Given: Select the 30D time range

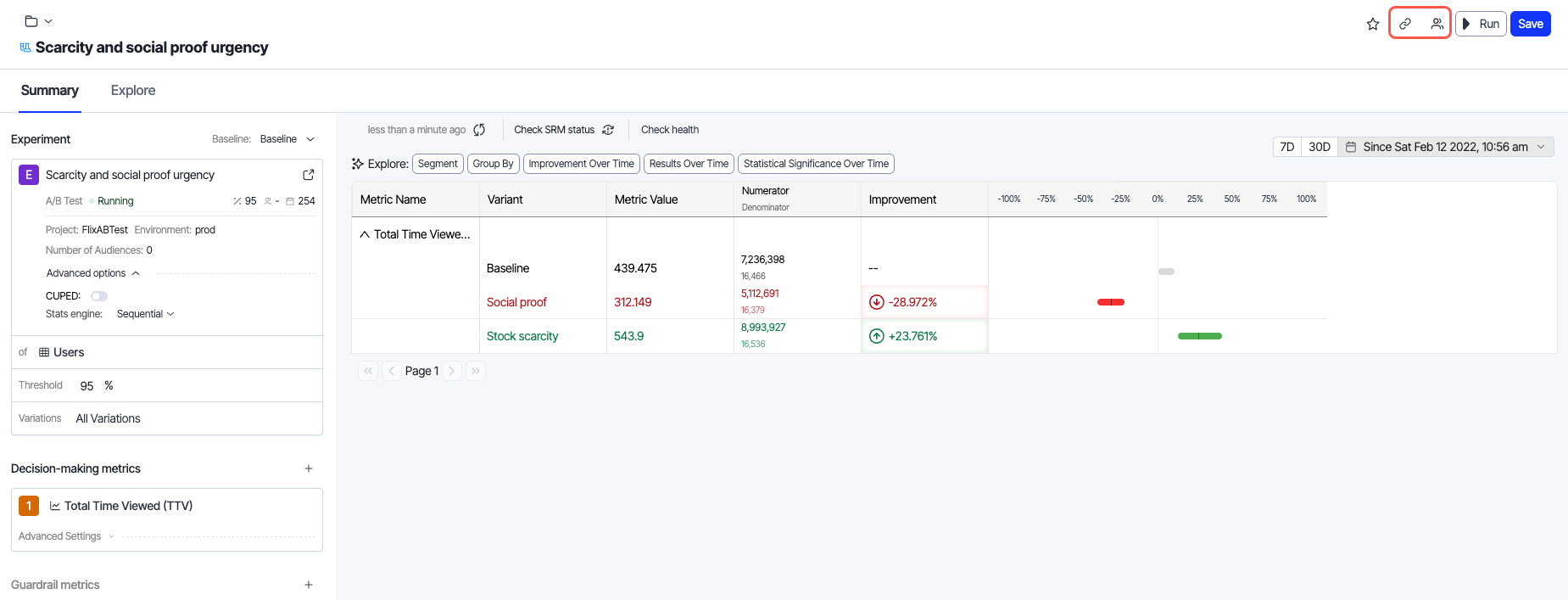Looking at the screenshot, I should tap(1319, 147).
